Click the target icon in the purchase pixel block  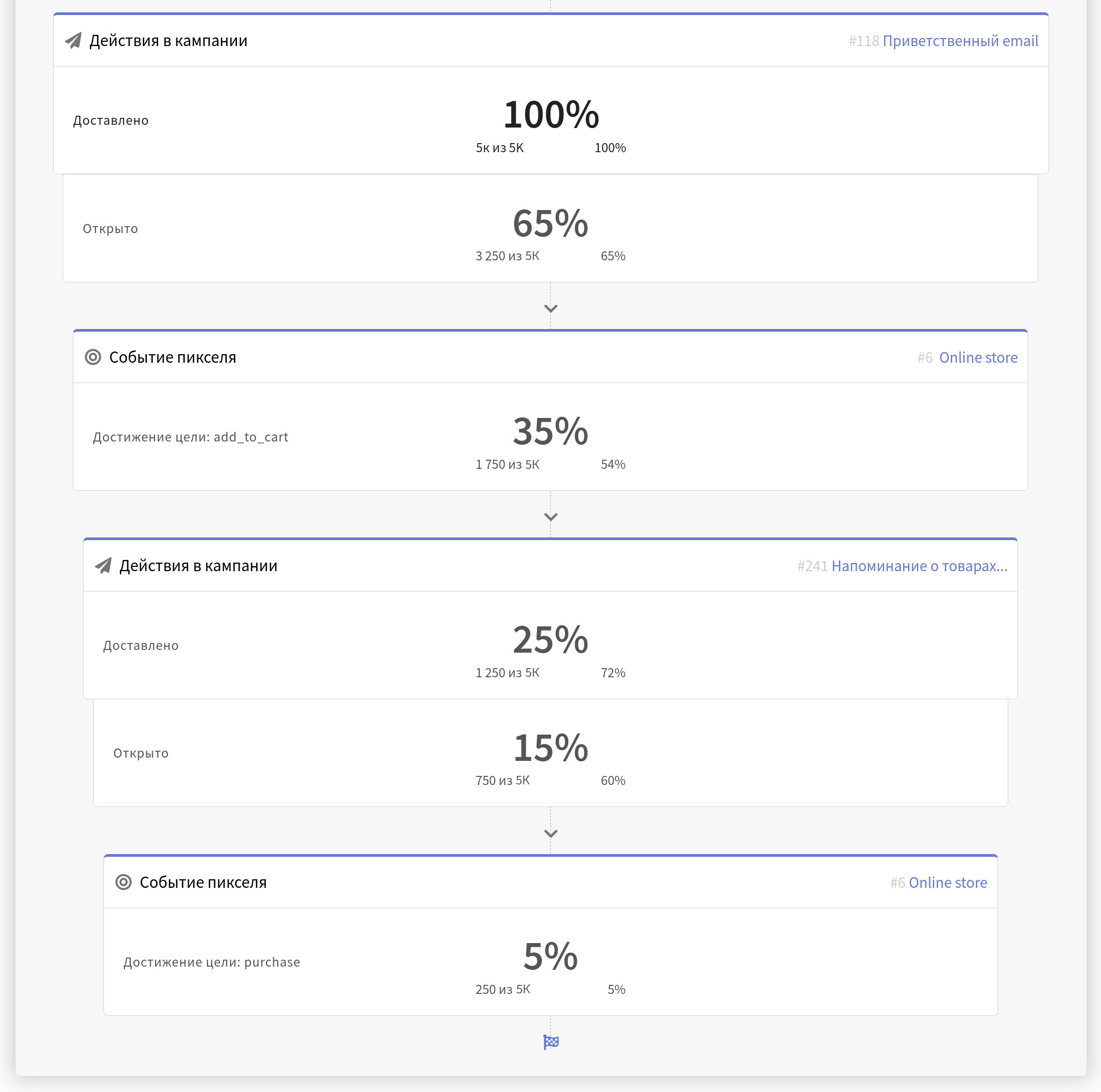[124, 882]
